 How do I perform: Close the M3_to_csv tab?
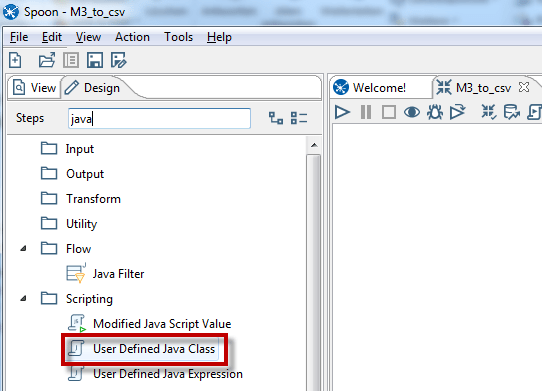click(x=524, y=87)
